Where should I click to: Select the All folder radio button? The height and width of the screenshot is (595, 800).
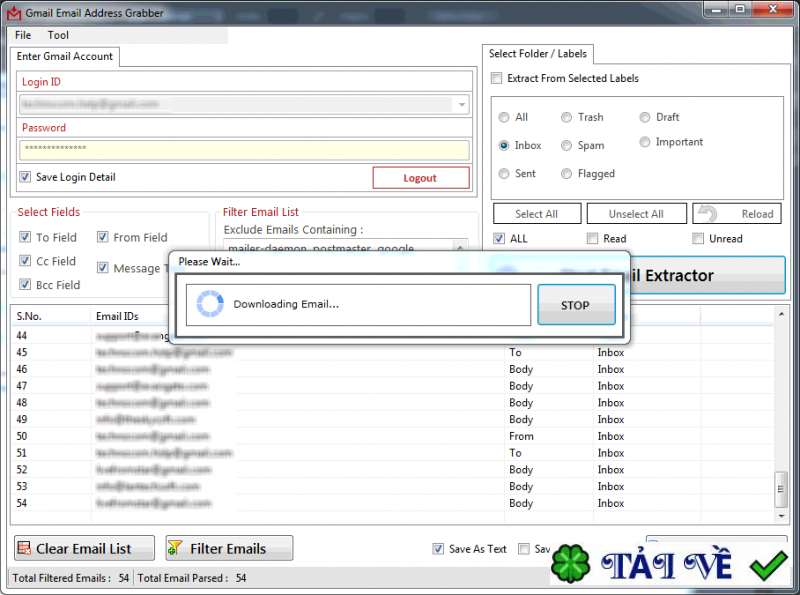point(504,117)
